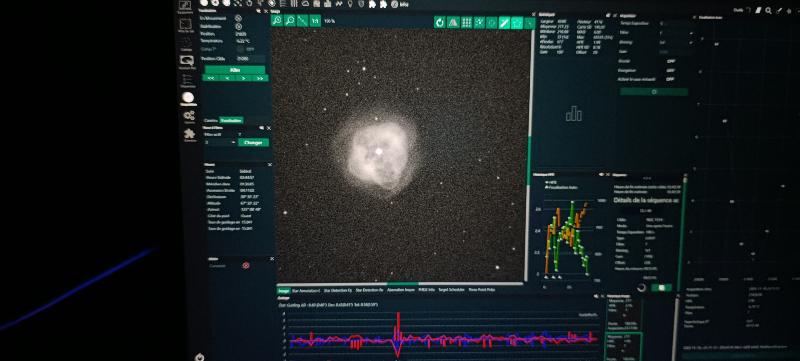Click the red connection icon in Monture panel
The image size is (800, 361).
(246, 266)
